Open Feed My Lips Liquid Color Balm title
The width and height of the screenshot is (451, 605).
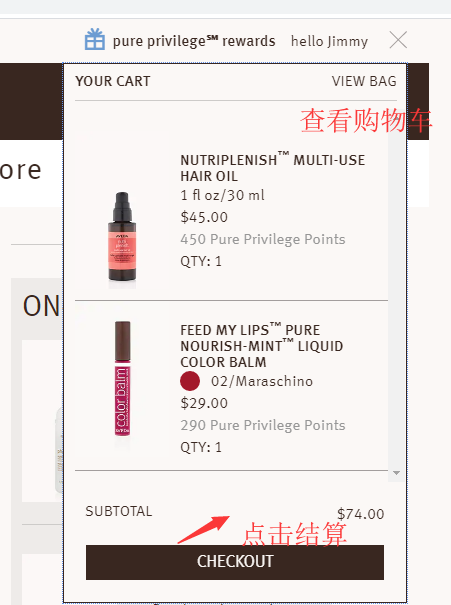(262, 346)
